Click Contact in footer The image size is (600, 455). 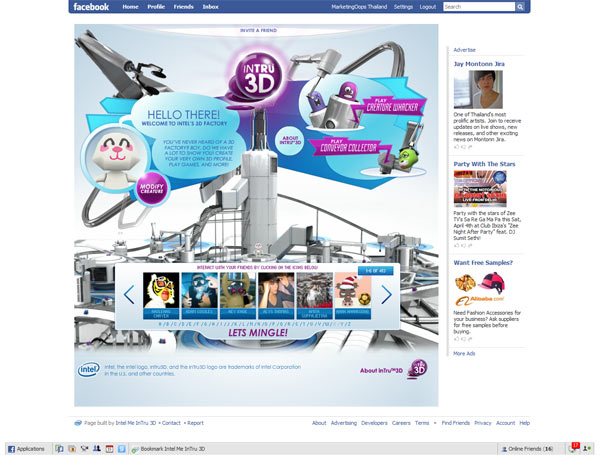[x=171, y=423]
